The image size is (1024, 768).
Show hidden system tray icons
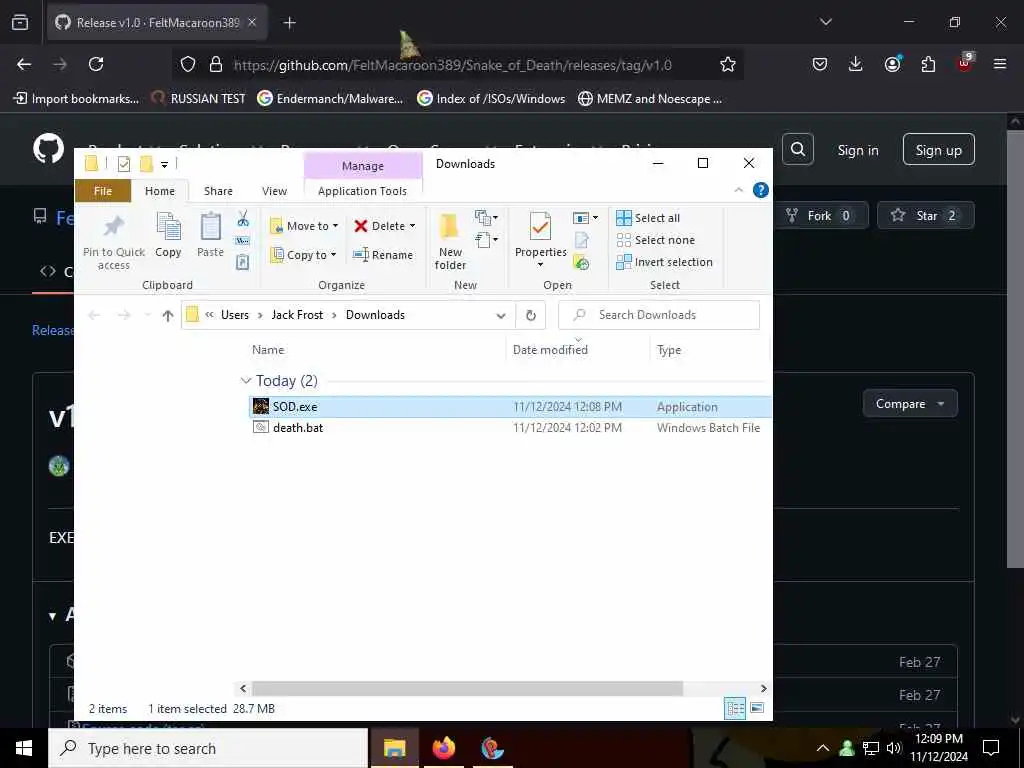coord(823,748)
